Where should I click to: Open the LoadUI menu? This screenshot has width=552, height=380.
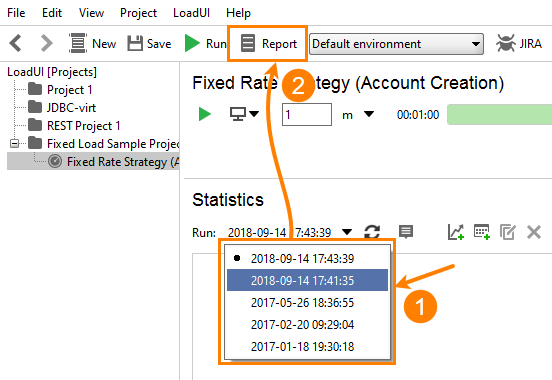[191, 13]
